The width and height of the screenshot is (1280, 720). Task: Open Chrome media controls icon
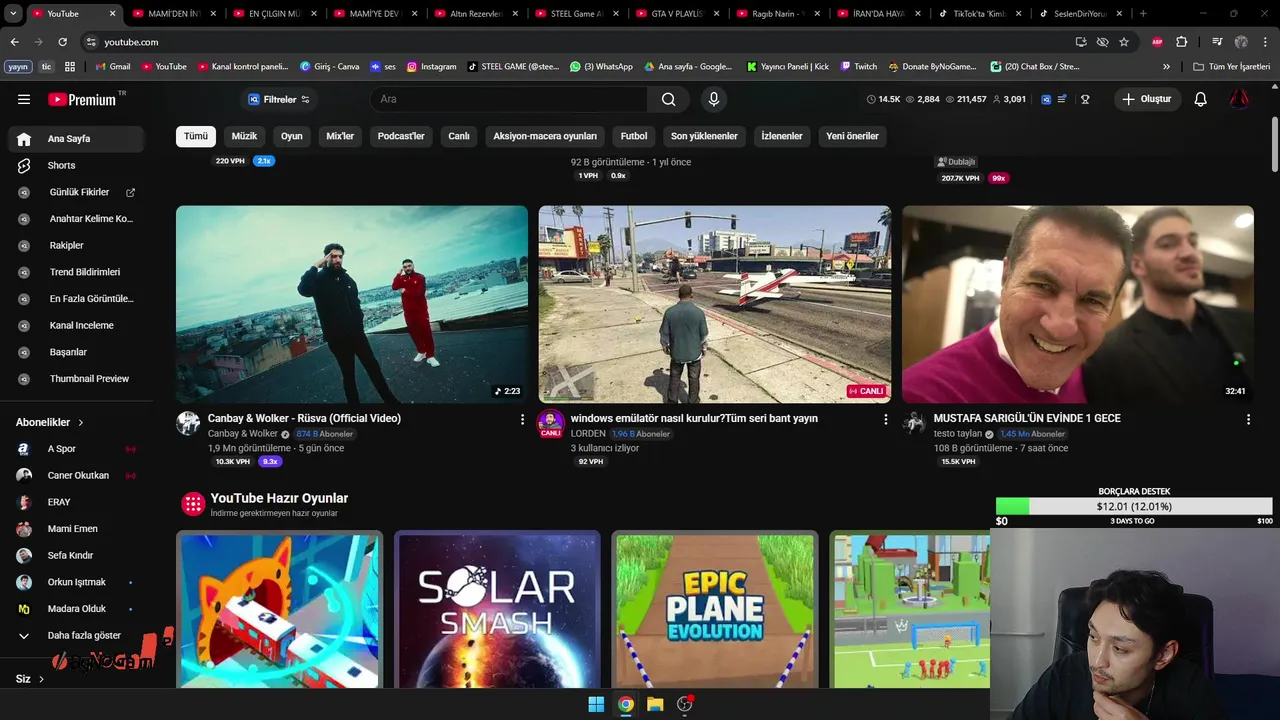click(1217, 42)
